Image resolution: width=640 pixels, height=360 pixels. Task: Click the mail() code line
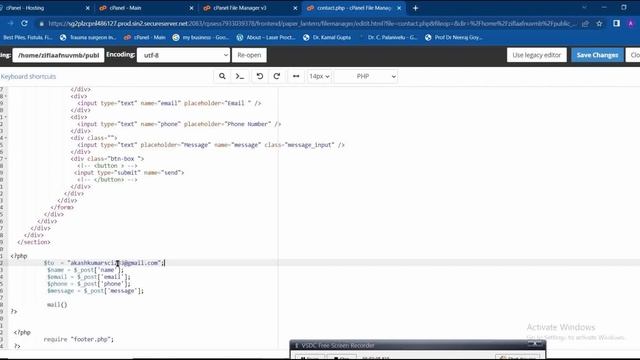pos(57,304)
